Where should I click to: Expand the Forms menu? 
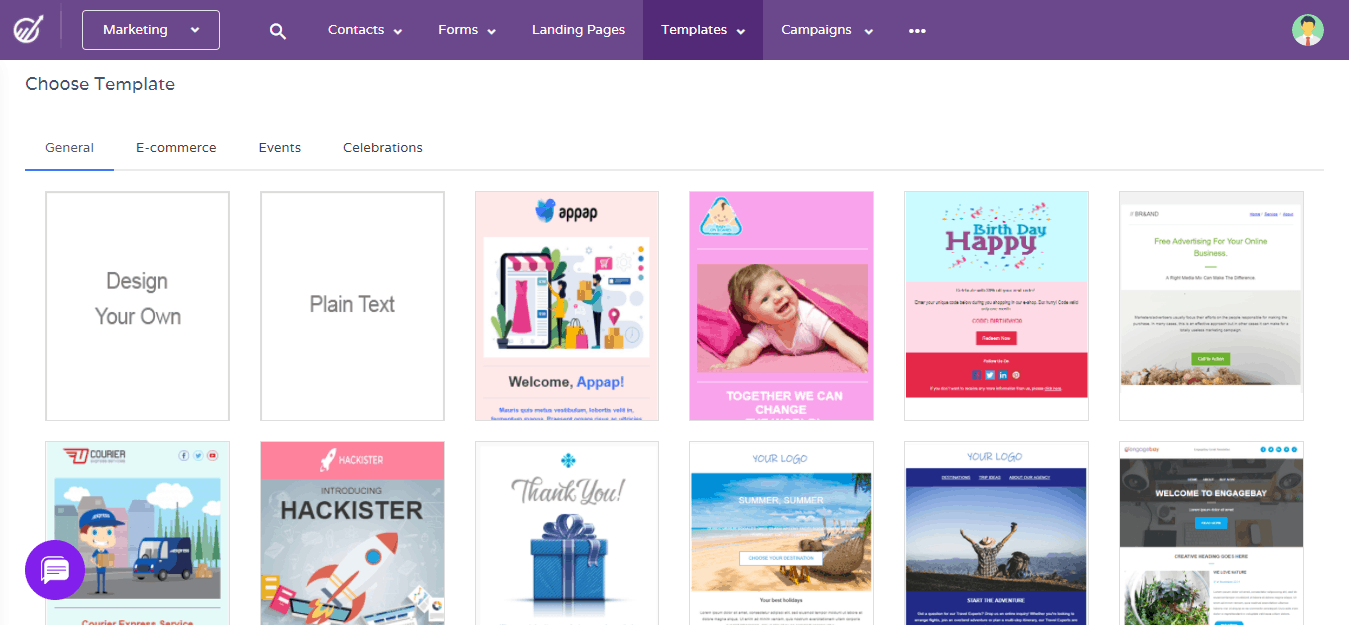(x=467, y=30)
